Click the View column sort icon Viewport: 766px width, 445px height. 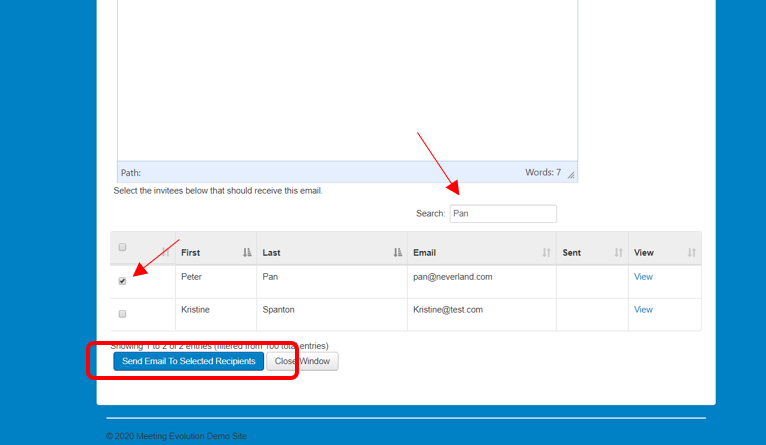tap(691, 253)
